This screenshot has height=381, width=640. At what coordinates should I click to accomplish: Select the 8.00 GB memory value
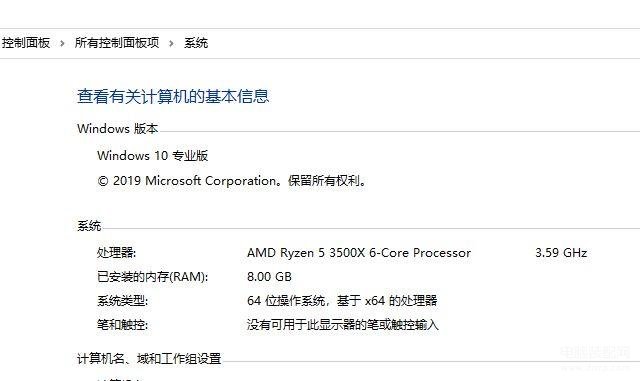[269, 277]
